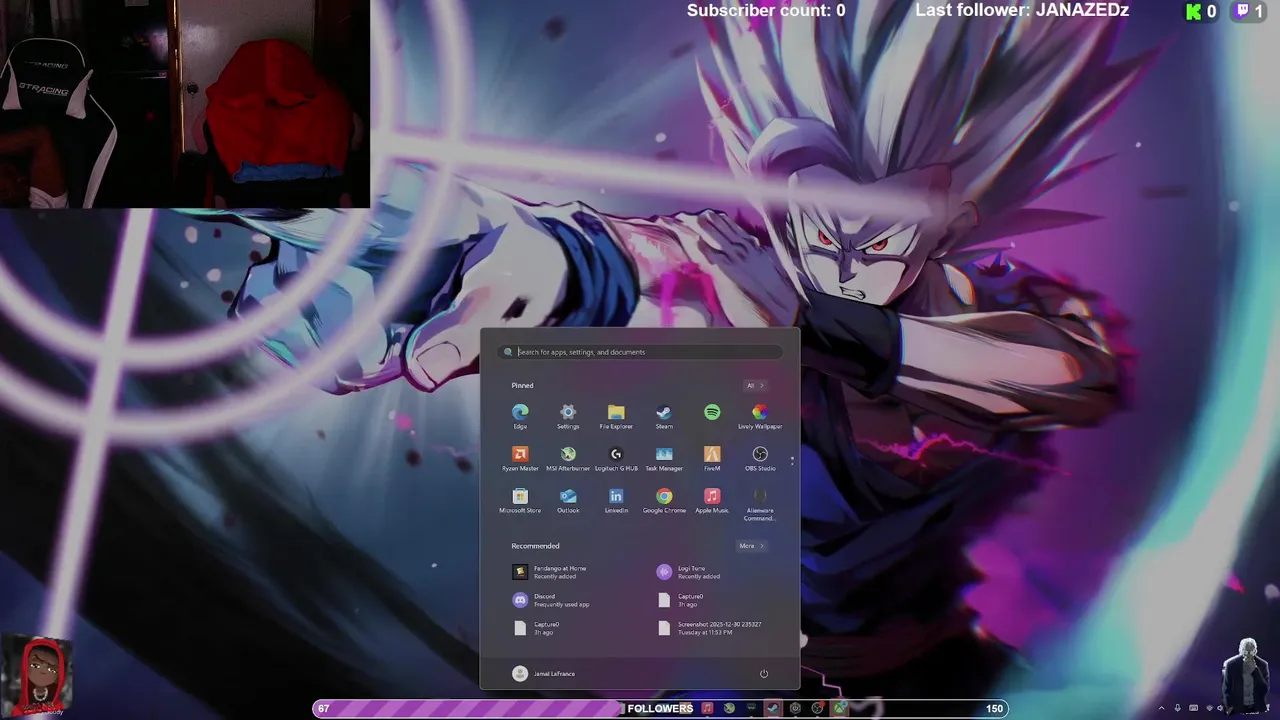Open Microsoft Store
The width and height of the screenshot is (1280, 720).
[520, 501]
